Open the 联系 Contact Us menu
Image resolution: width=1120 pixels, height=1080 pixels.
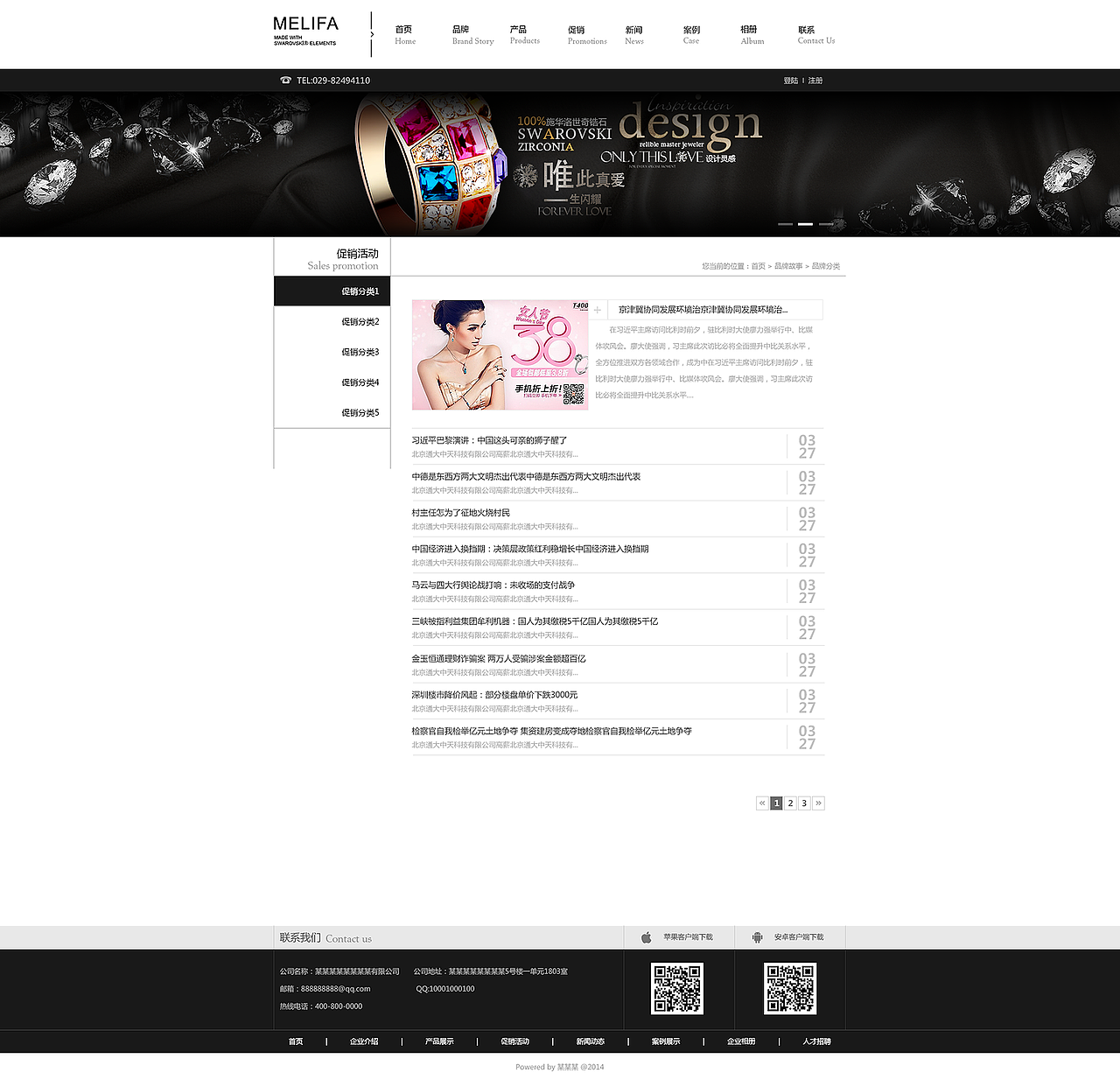816,35
